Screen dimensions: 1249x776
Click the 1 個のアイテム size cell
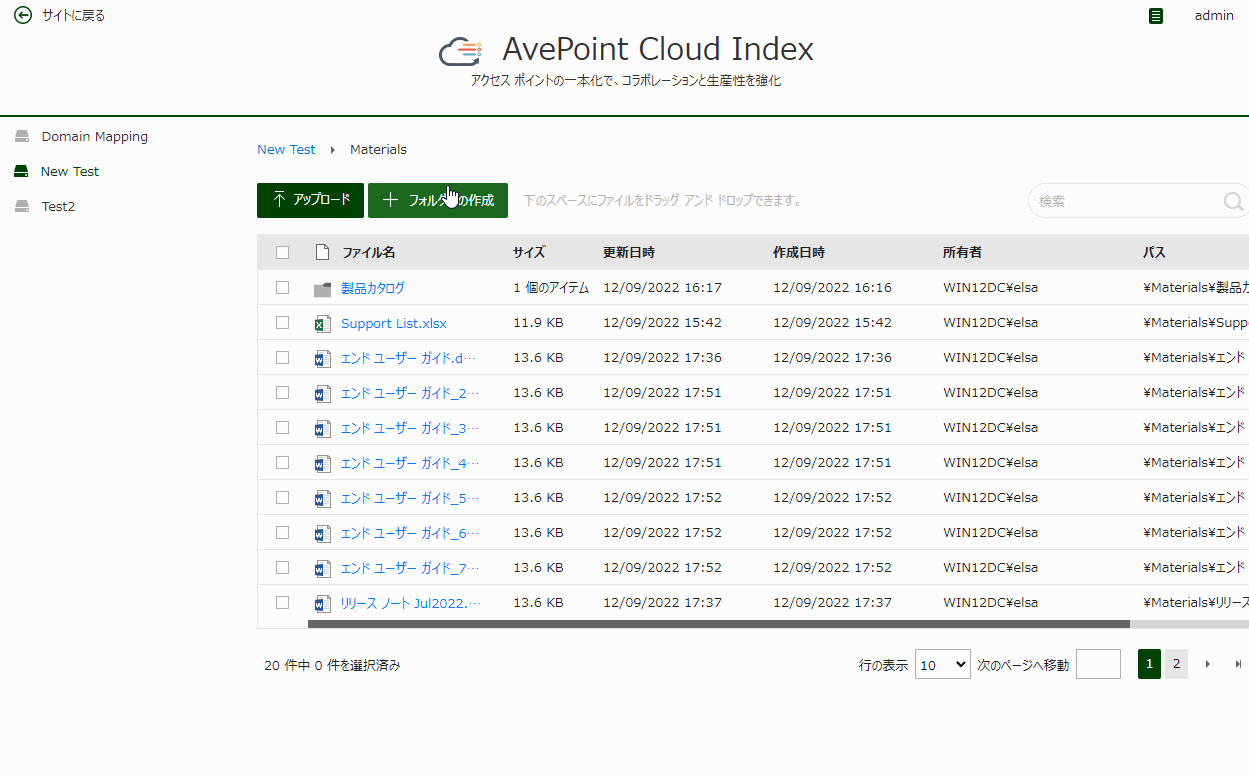point(551,287)
